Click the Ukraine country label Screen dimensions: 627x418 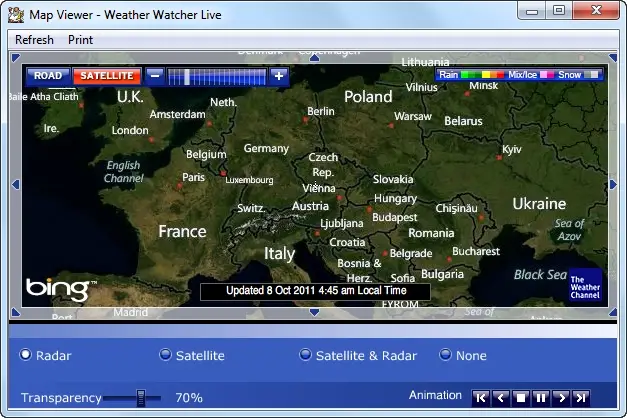[x=539, y=204]
